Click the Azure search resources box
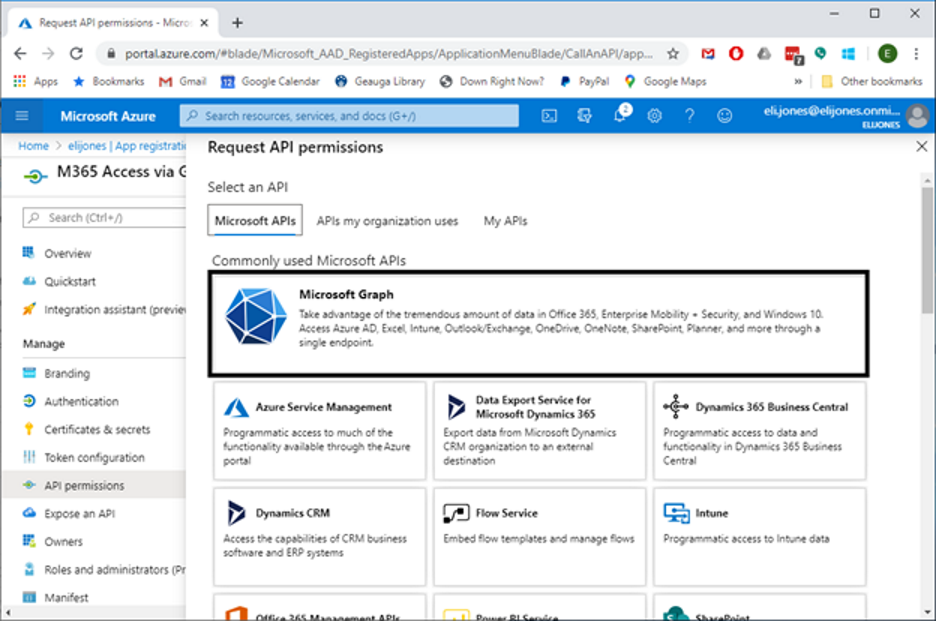 [x=350, y=116]
